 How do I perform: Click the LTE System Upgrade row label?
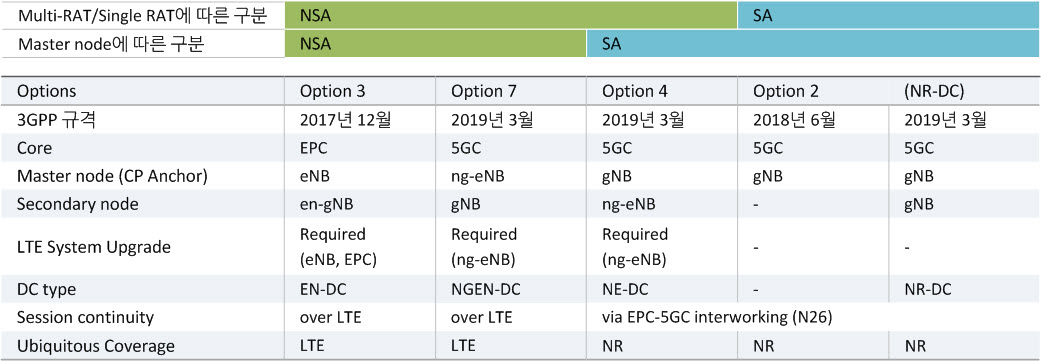pos(94,247)
